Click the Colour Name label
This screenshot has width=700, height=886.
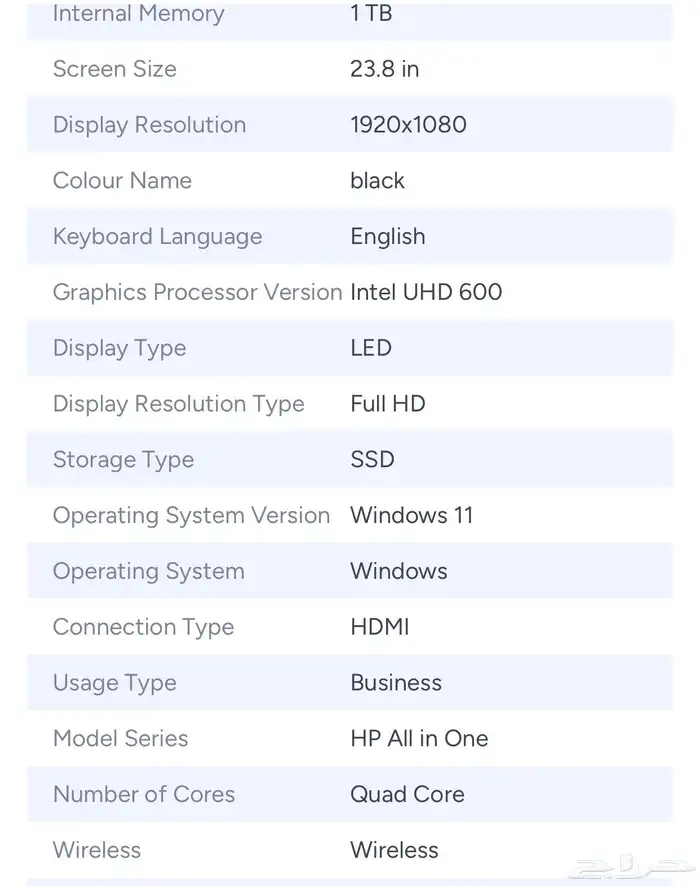click(122, 181)
